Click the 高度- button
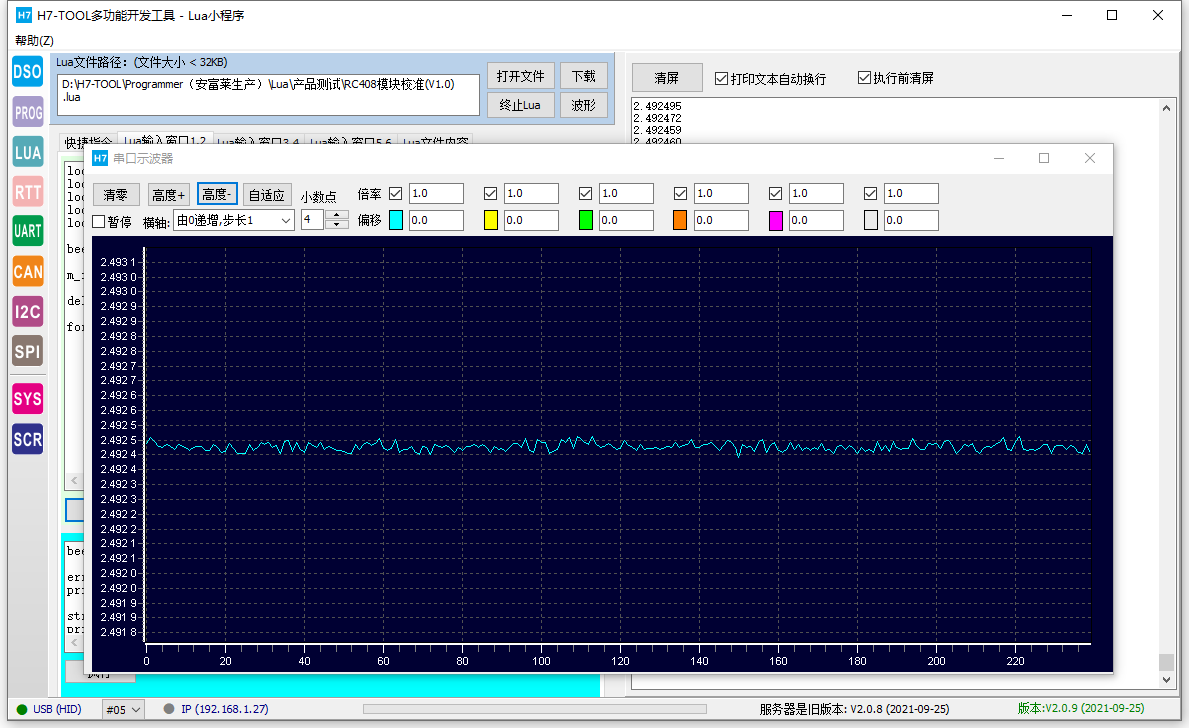The height and width of the screenshot is (728, 1189). (x=217, y=194)
